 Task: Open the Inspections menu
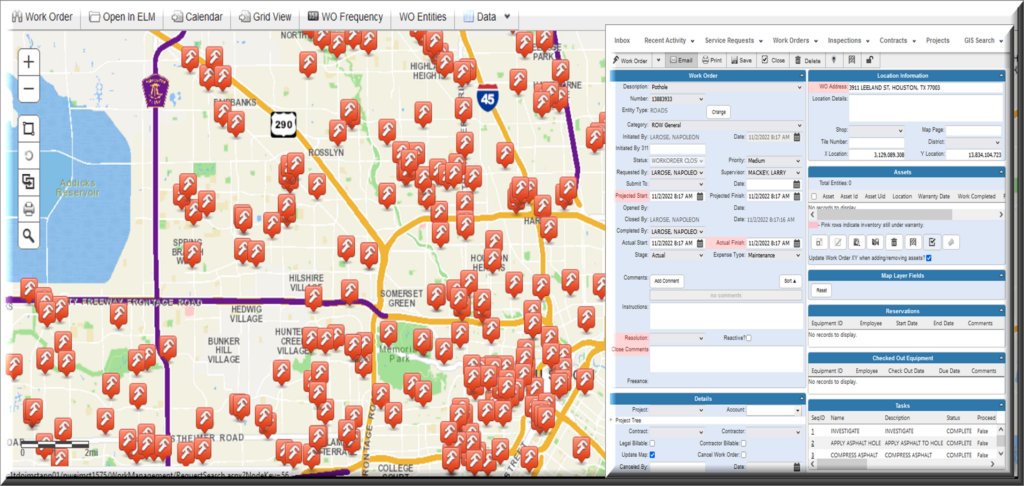[848, 40]
